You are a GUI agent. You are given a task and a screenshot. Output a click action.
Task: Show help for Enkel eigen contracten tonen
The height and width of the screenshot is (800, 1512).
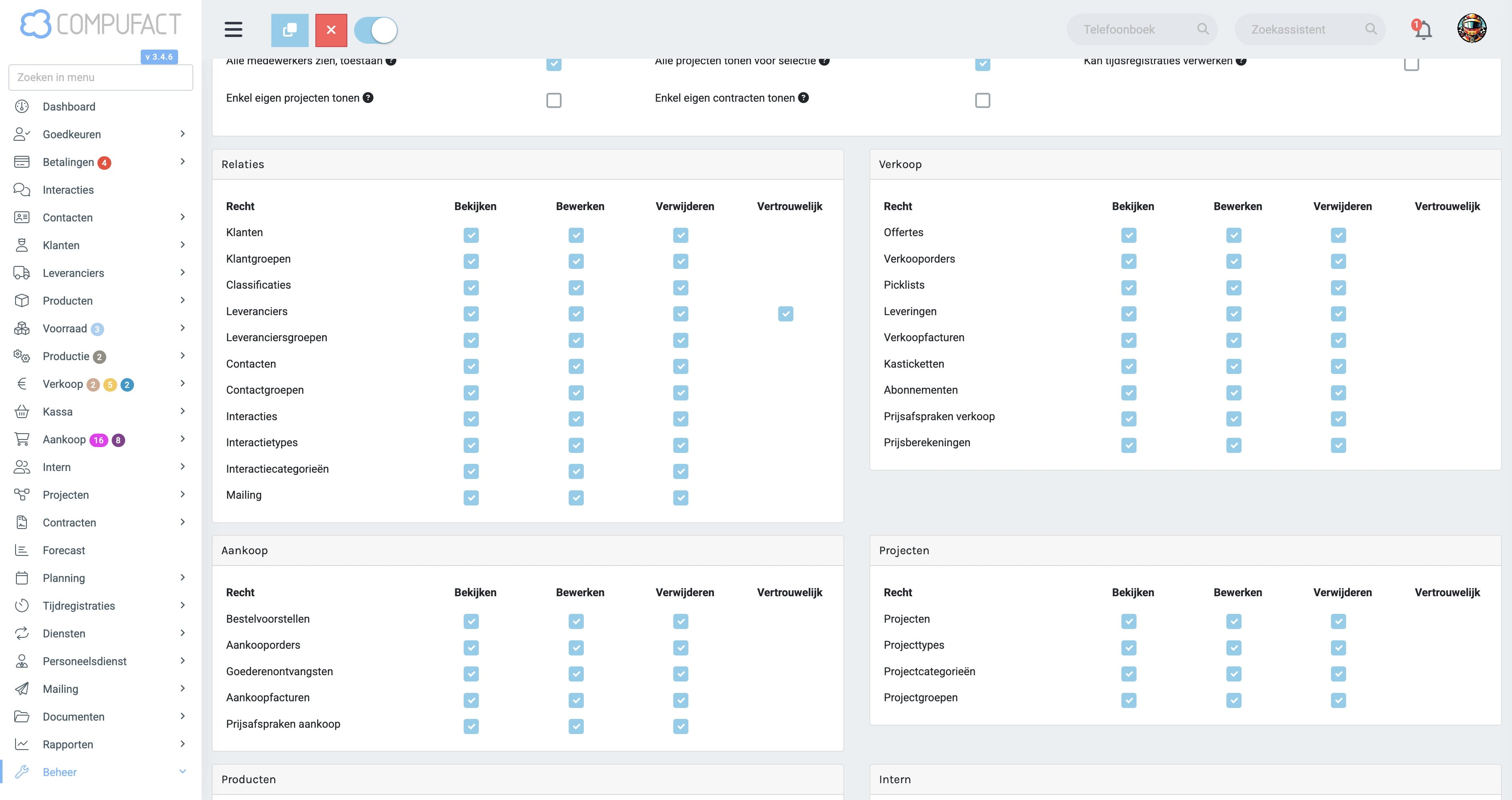click(803, 97)
